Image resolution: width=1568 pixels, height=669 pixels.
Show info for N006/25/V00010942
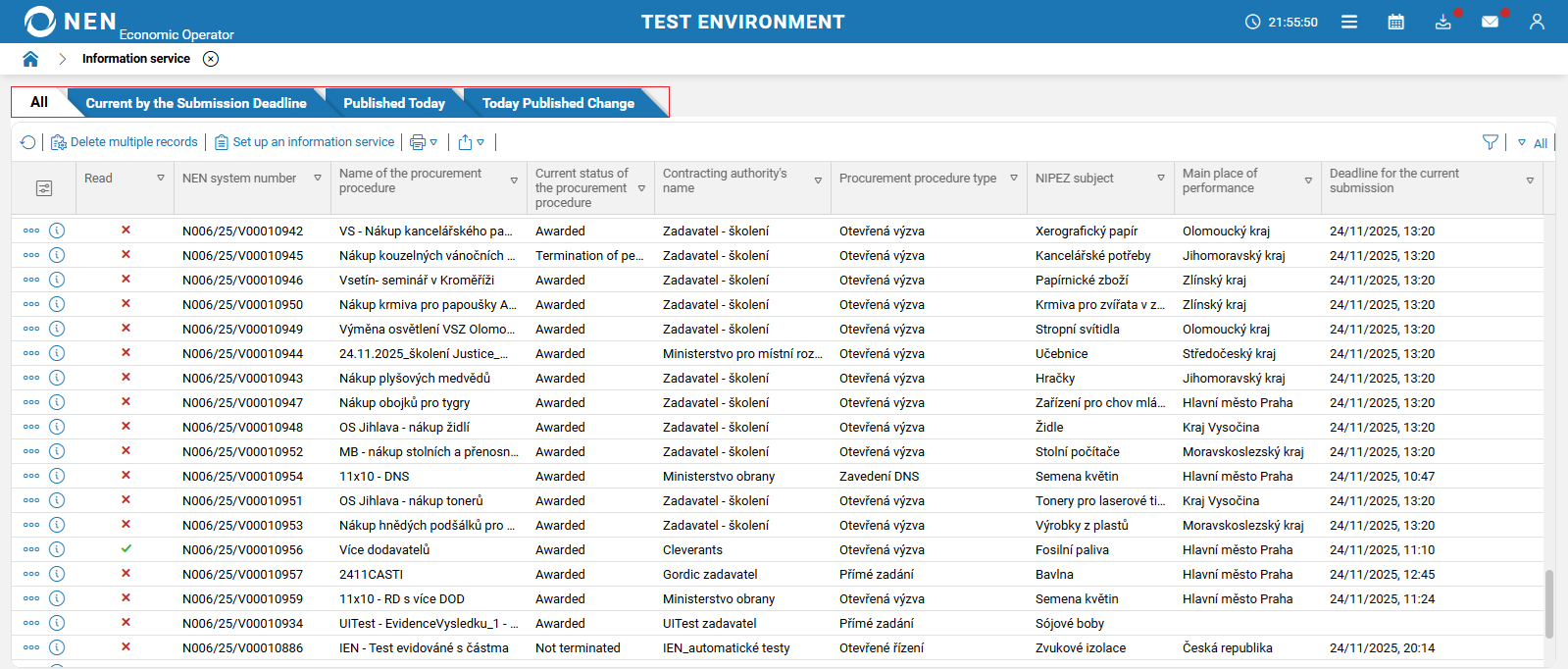click(57, 231)
